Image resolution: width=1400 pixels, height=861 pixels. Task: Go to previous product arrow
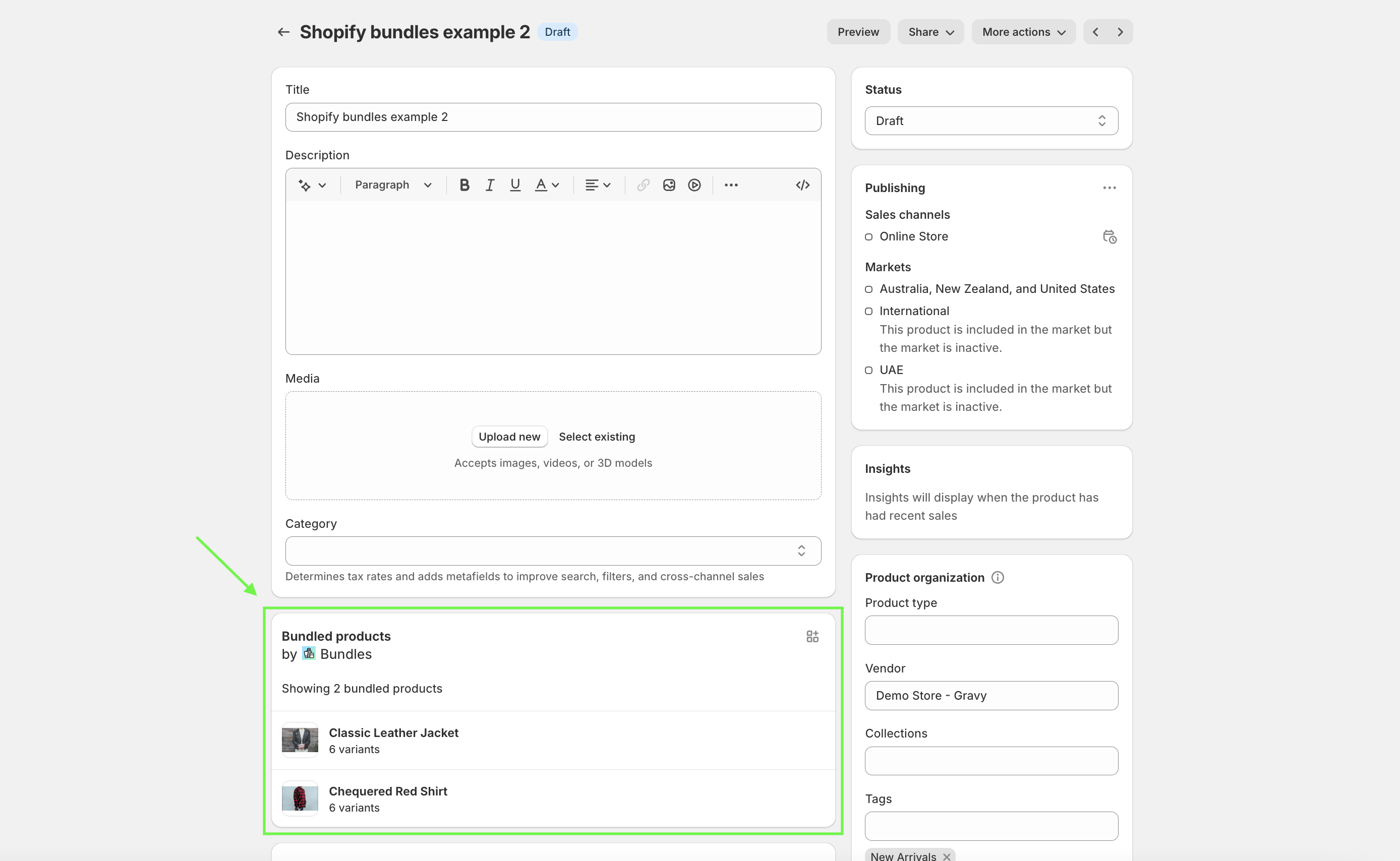[x=1095, y=32]
